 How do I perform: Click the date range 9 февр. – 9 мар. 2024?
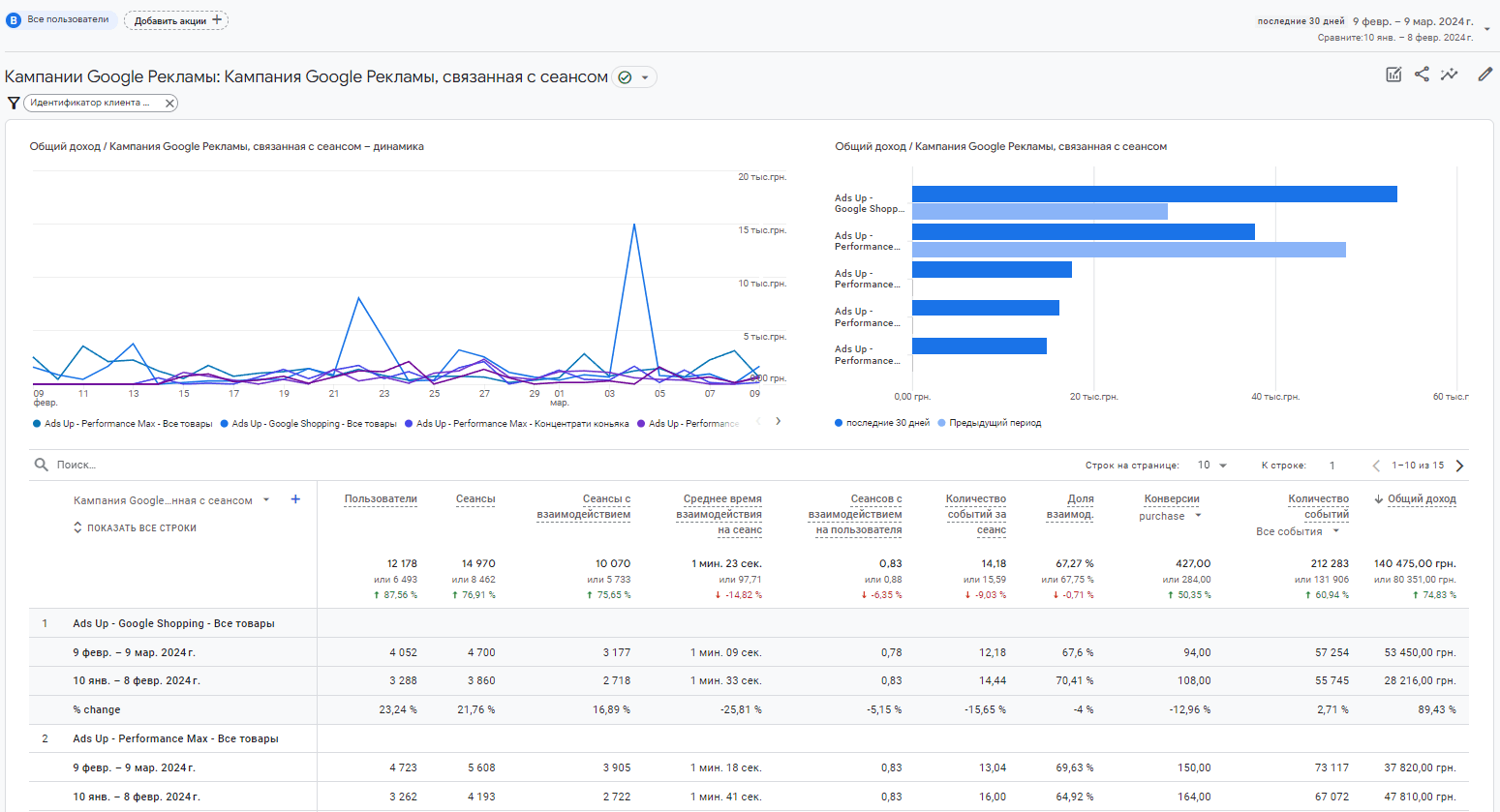click(1413, 21)
